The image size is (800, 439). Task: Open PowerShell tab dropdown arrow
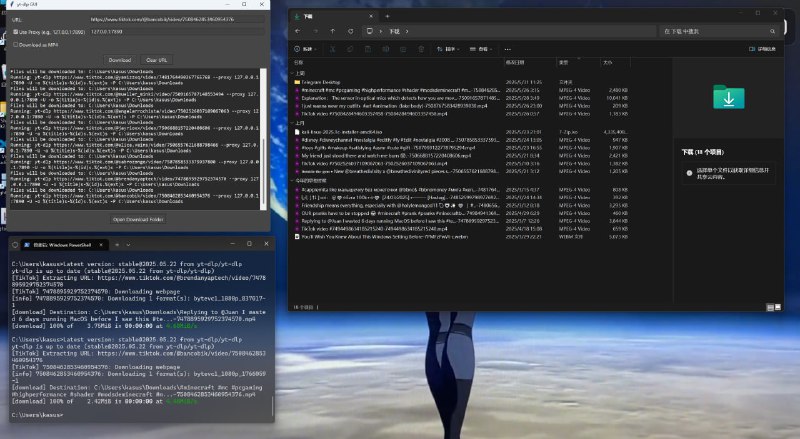pos(129,244)
